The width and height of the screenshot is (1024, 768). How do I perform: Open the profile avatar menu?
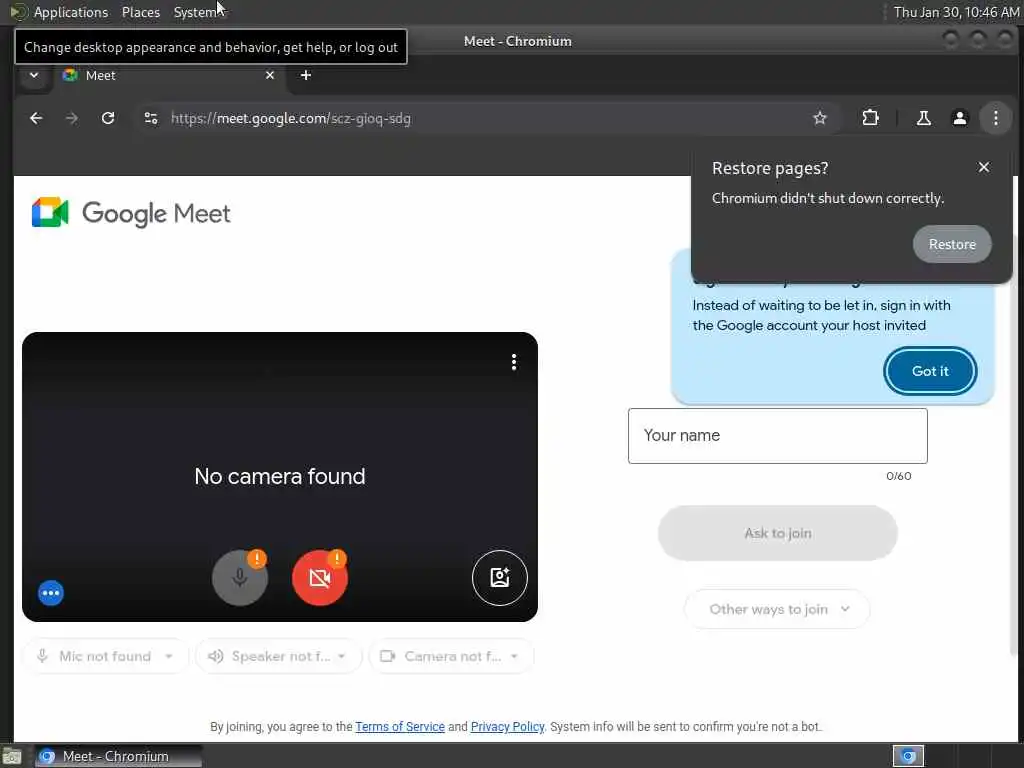[x=959, y=118]
